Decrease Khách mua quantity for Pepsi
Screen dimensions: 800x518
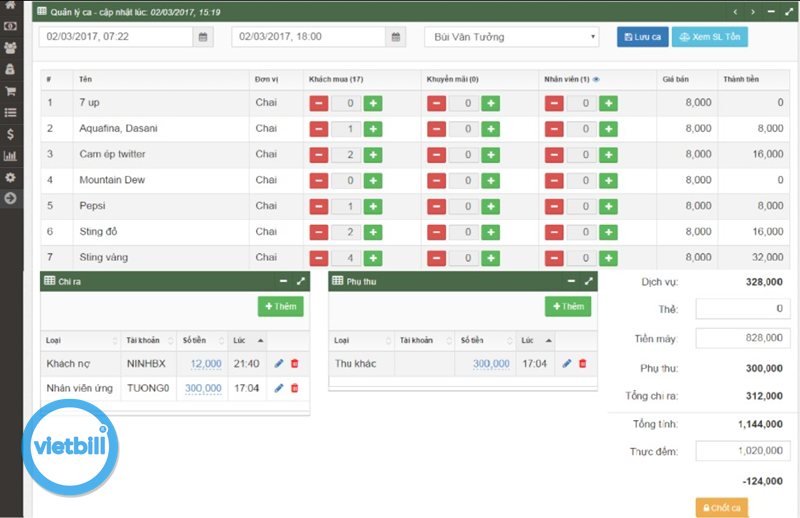(x=317, y=206)
